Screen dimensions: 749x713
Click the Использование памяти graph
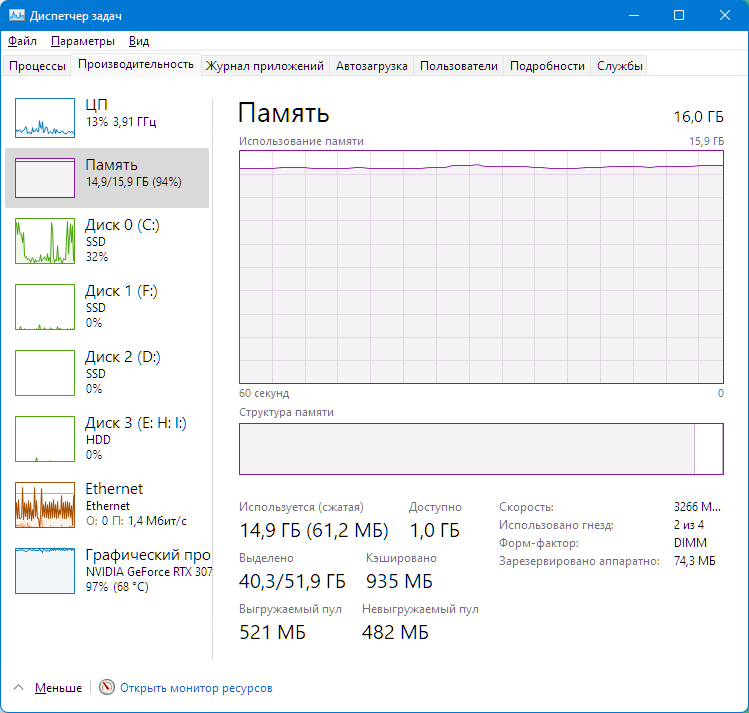[481, 267]
